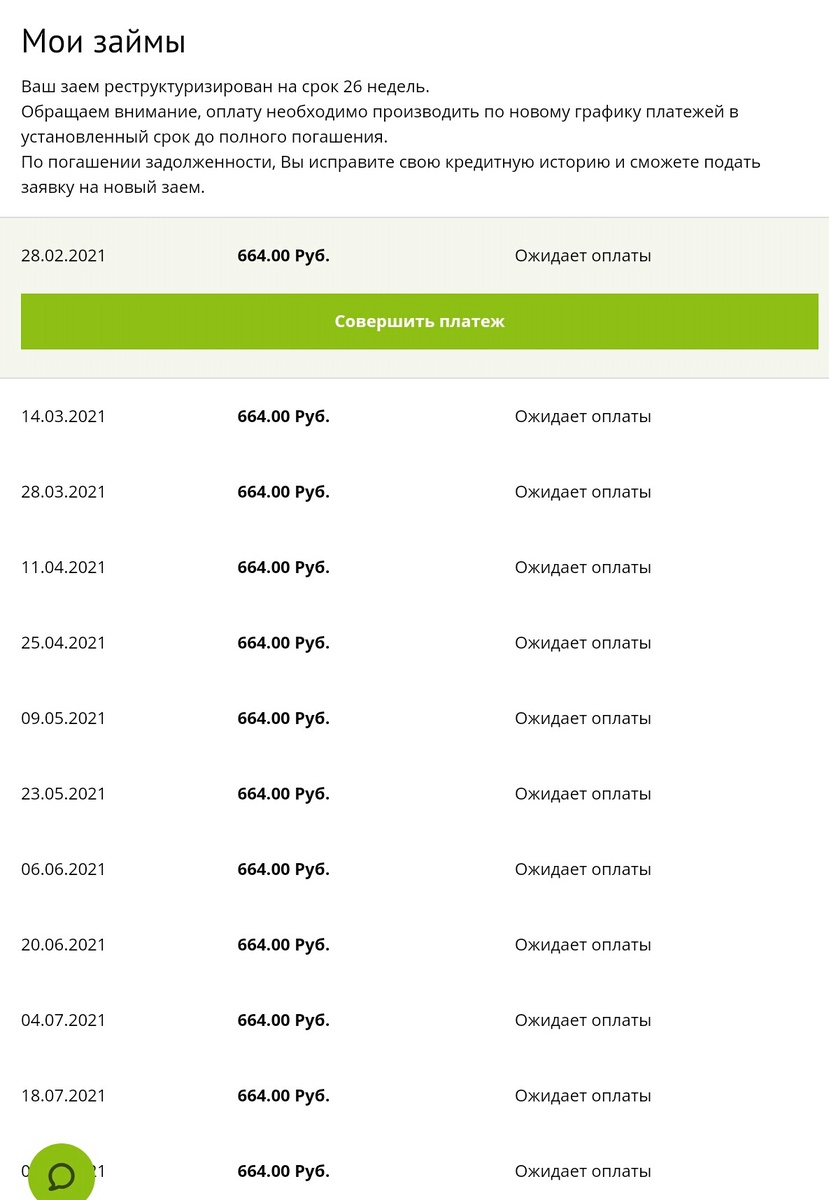Click the 664.00 Руб. amount for 14.03.2021
829x1200 pixels.
(283, 416)
